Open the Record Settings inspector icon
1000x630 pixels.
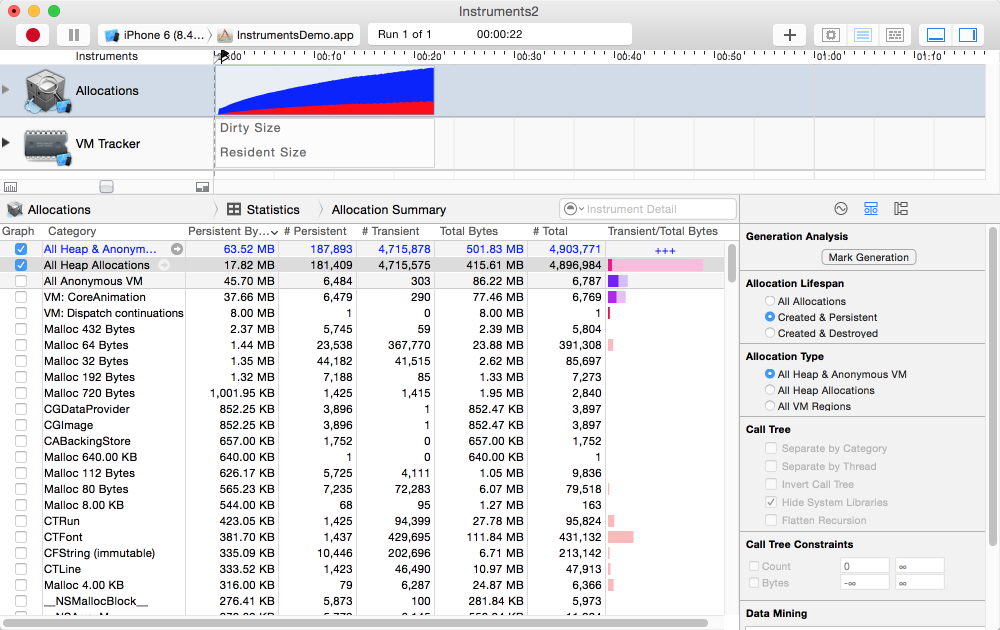pyautogui.click(x=841, y=209)
